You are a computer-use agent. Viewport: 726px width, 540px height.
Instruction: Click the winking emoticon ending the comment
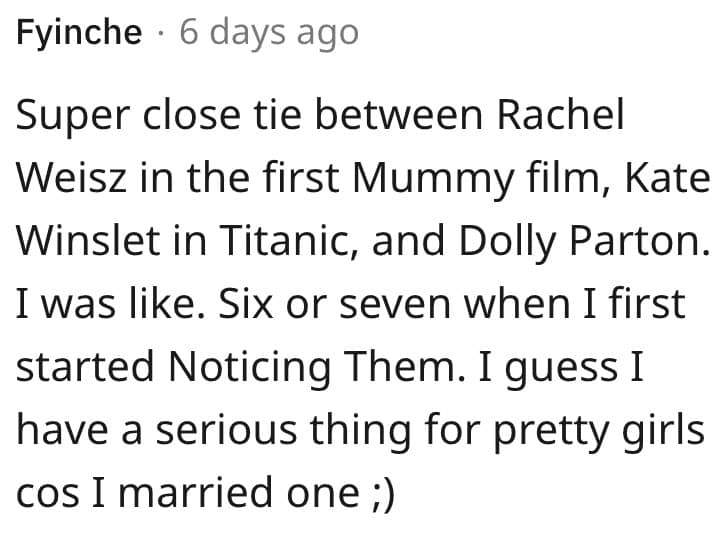point(379,494)
